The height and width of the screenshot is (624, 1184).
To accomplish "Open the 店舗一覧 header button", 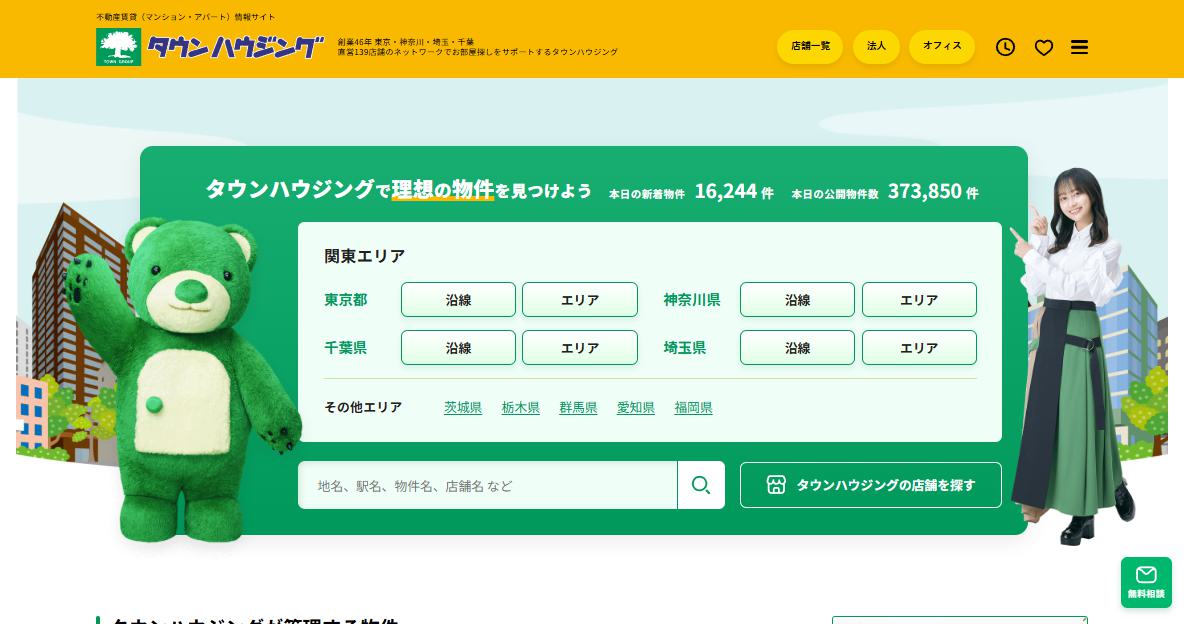I will pos(810,46).
